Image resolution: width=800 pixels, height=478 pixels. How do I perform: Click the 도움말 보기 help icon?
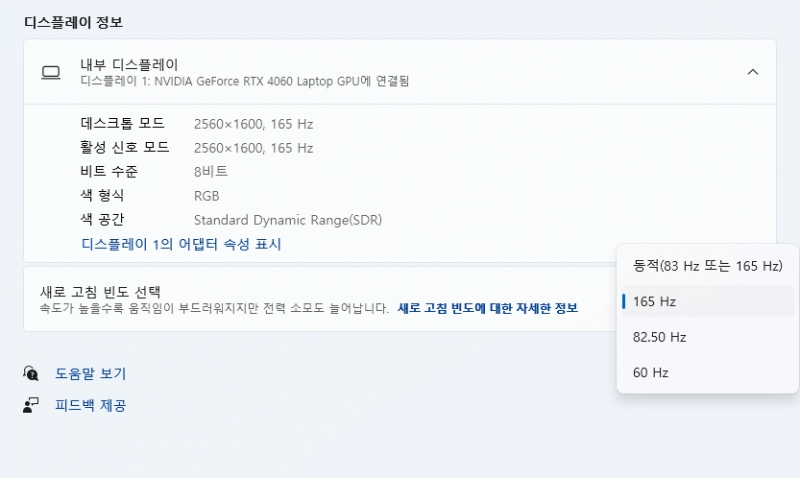click(31, 373)
